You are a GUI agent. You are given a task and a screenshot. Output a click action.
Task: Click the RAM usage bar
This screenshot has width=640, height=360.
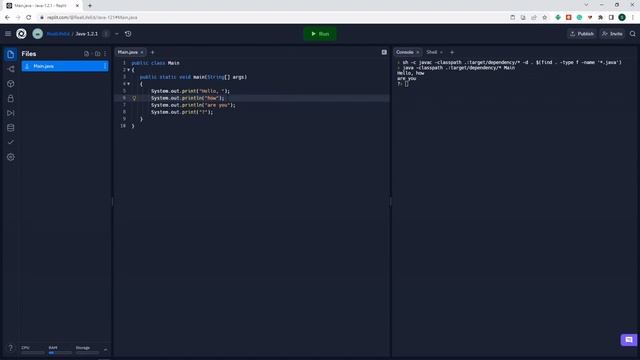pos(60,353)
